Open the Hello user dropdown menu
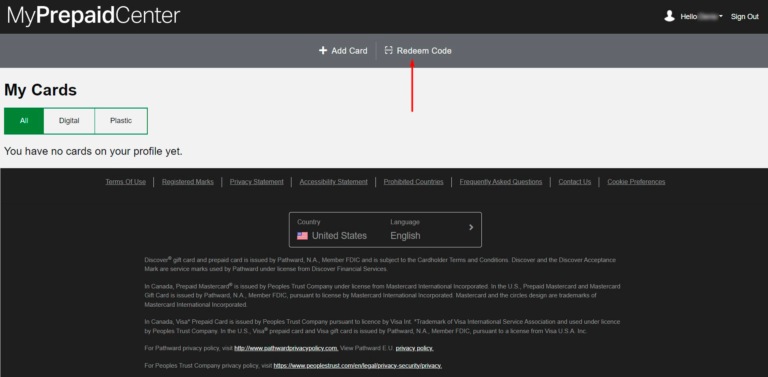768x377 pixels. (x=701, y=17)
